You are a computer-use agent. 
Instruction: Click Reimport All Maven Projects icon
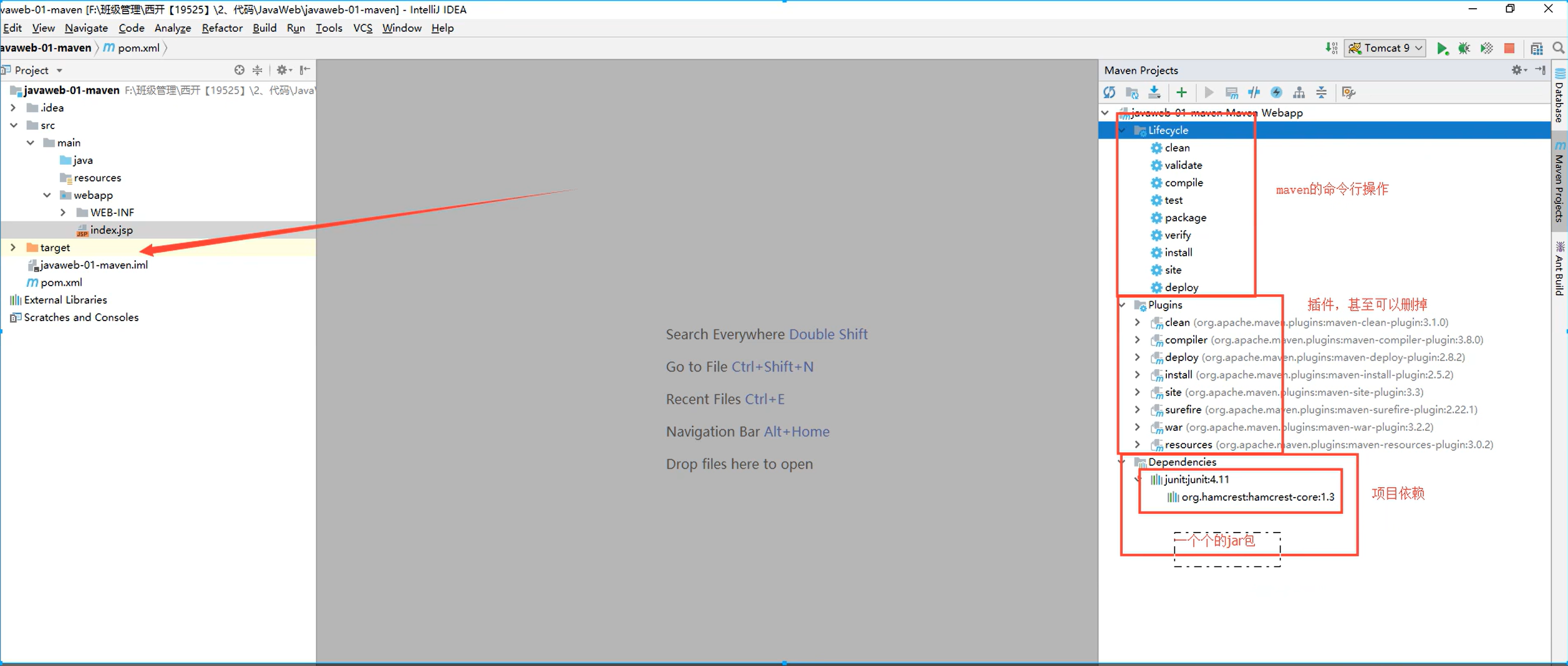[1109, 92]
